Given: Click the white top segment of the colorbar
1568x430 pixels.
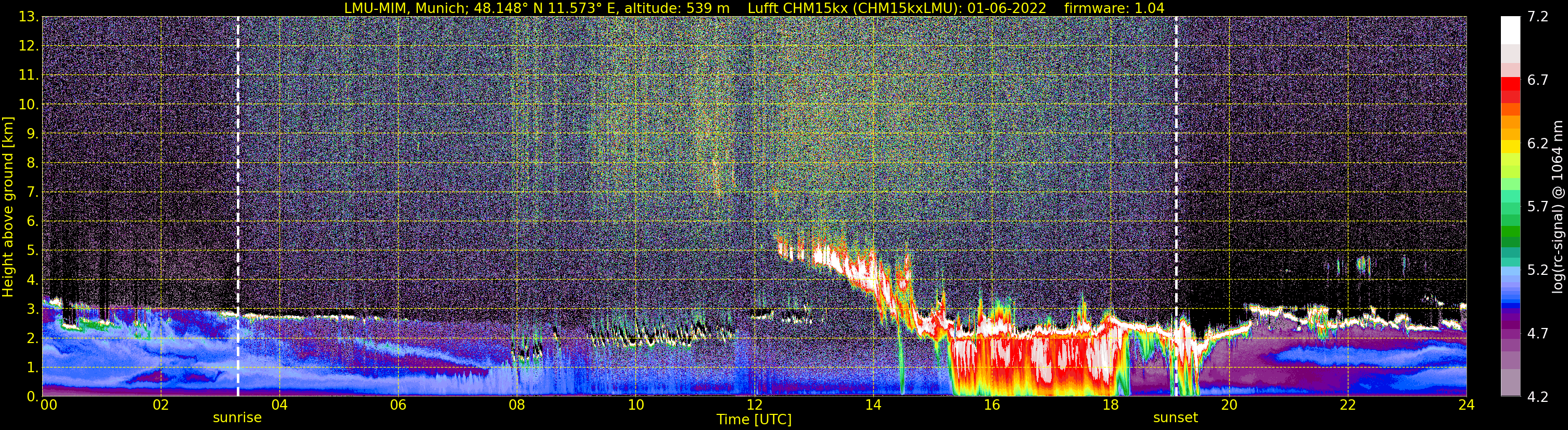Looking at the screenshot, I should [1510, 30].
